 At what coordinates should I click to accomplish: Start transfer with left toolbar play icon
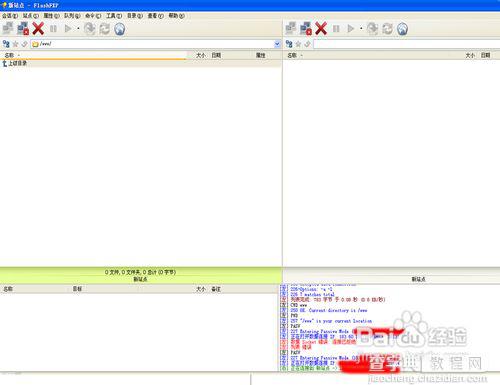pos(68,29)
